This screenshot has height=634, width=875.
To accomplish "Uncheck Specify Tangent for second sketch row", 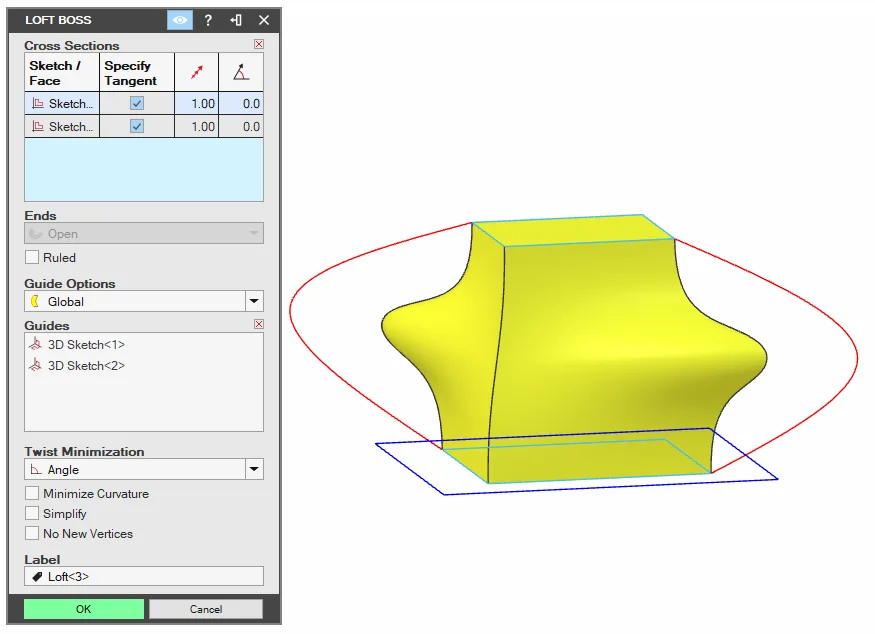I will tap(137, 127).
